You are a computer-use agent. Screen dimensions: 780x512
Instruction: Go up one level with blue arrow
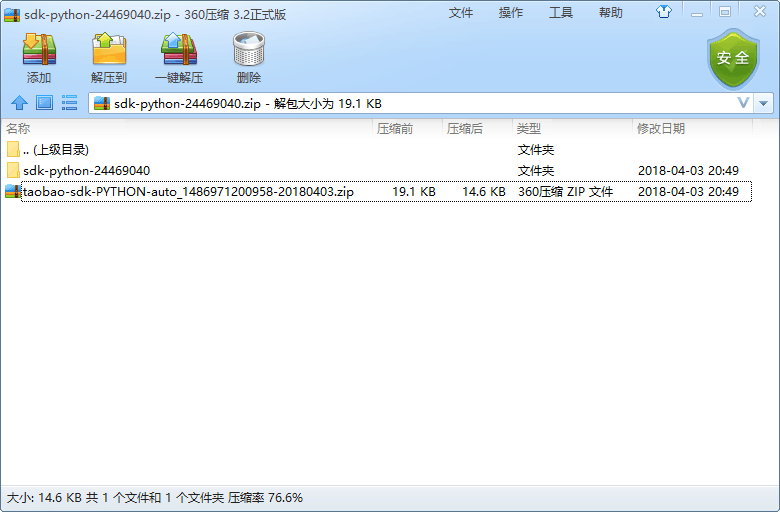(x=19, y=103)
